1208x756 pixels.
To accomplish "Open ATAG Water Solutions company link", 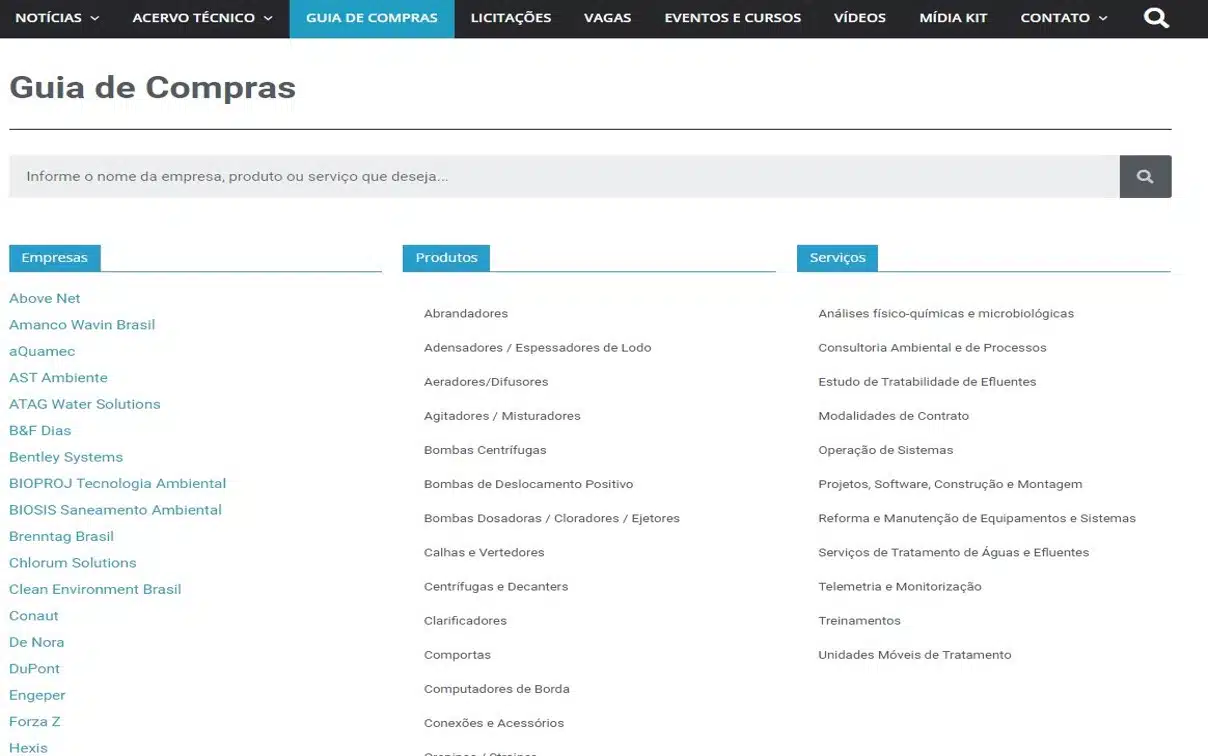I will point(85,404).
